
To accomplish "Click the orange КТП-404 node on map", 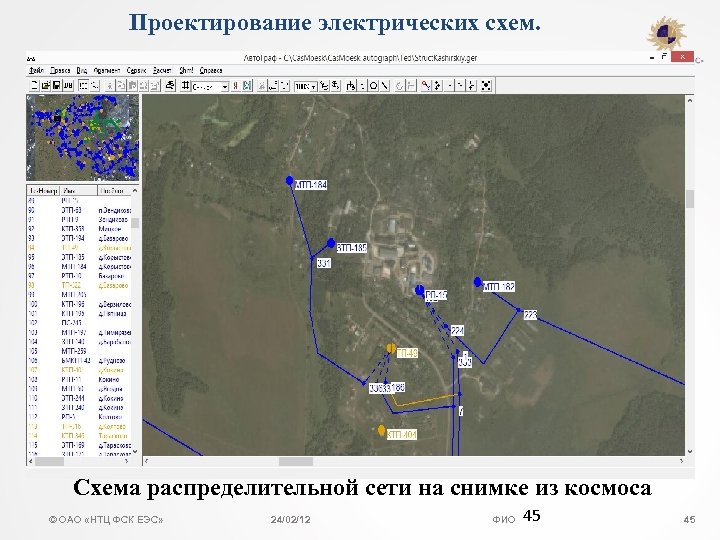I will coord(381,431).
